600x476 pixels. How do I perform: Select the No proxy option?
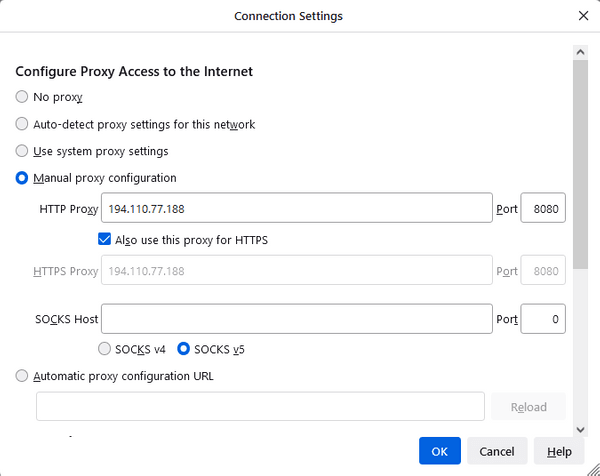[22, 97]
